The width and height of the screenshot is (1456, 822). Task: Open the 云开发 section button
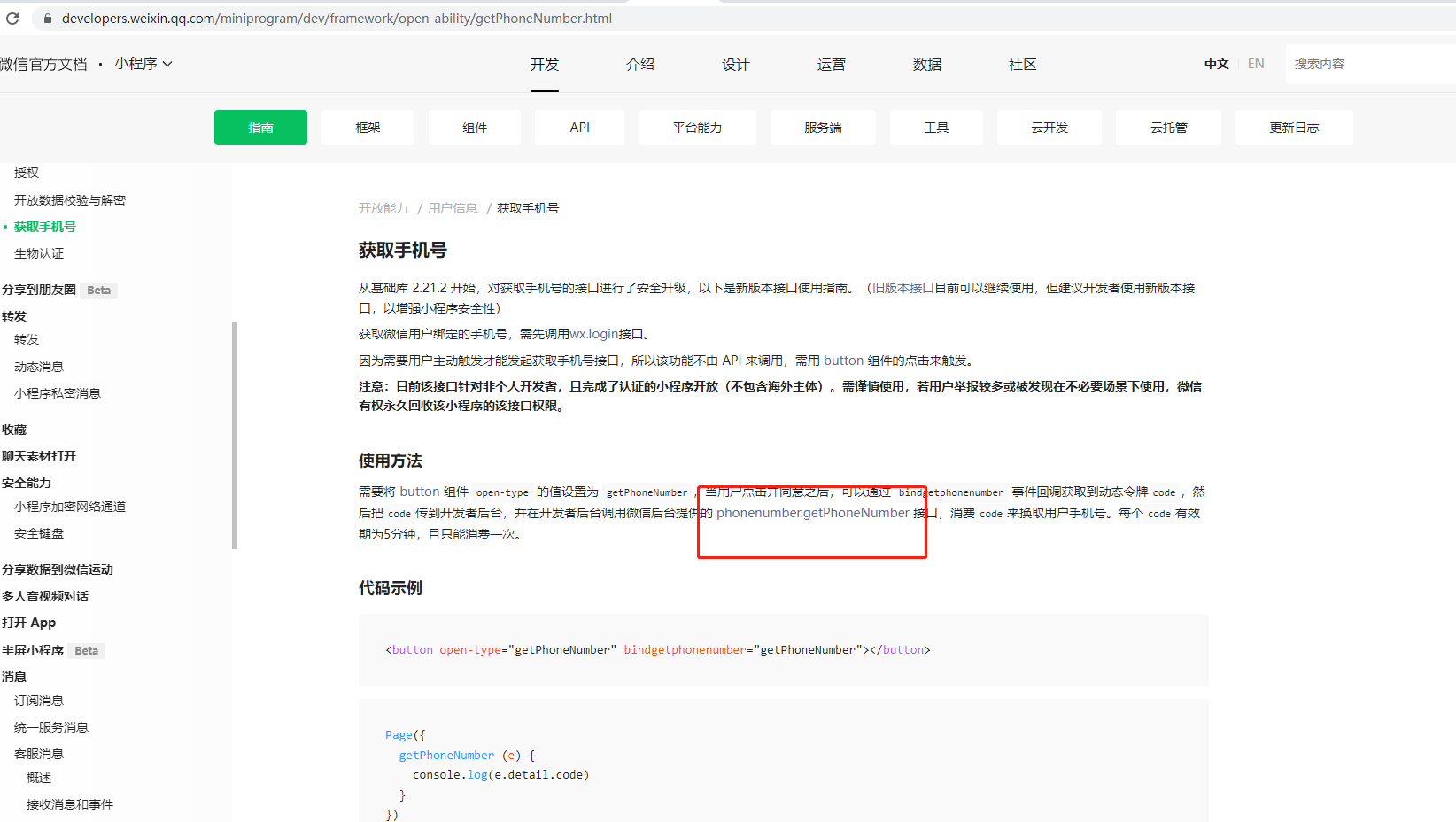(x=1049, y=128)
